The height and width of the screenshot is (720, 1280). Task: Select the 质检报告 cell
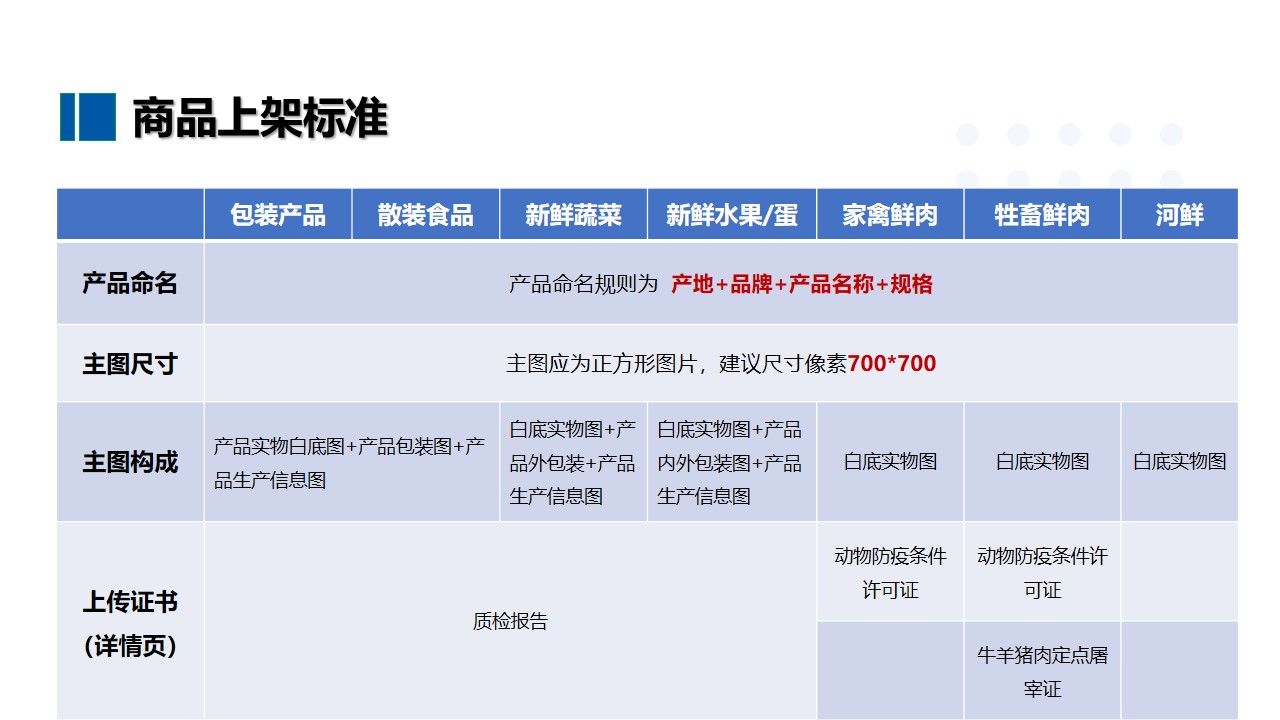point(510,621)
